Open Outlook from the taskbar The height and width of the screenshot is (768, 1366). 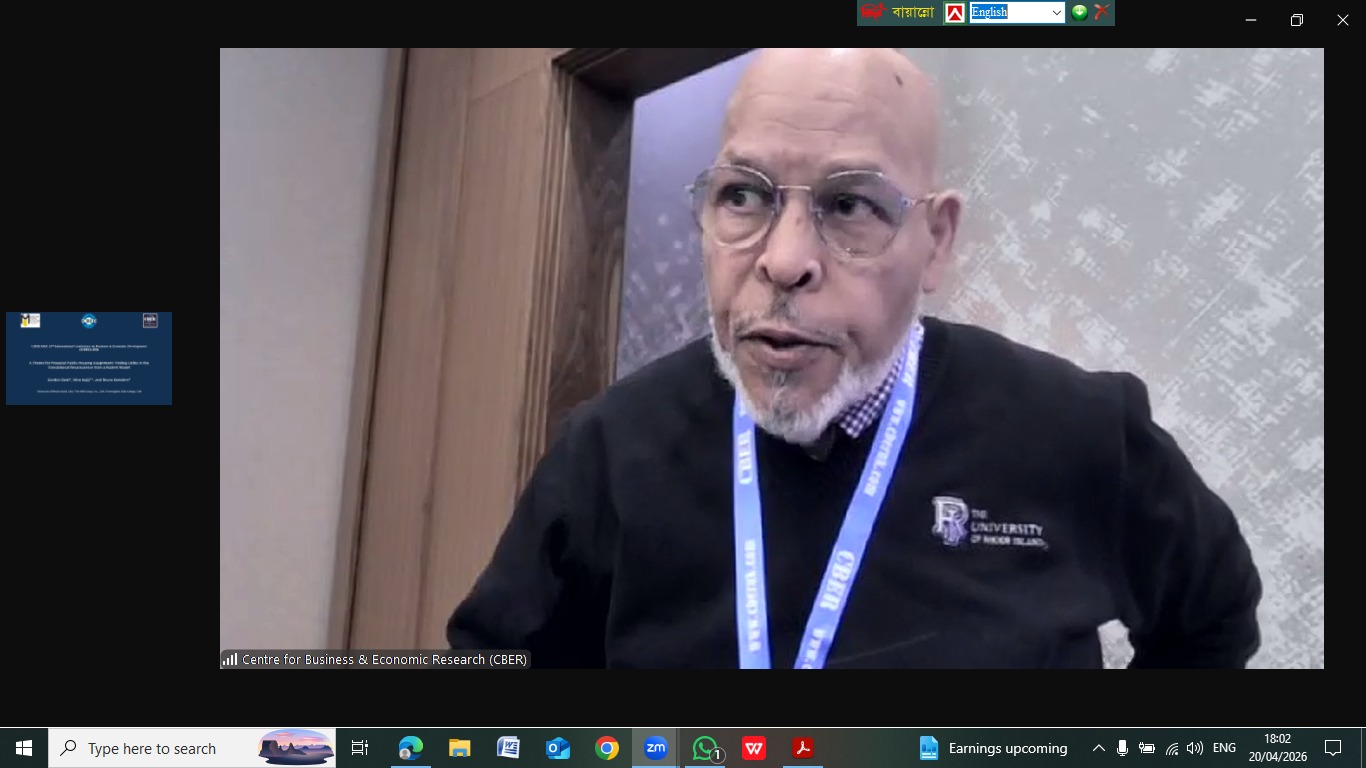click(557, 748)
